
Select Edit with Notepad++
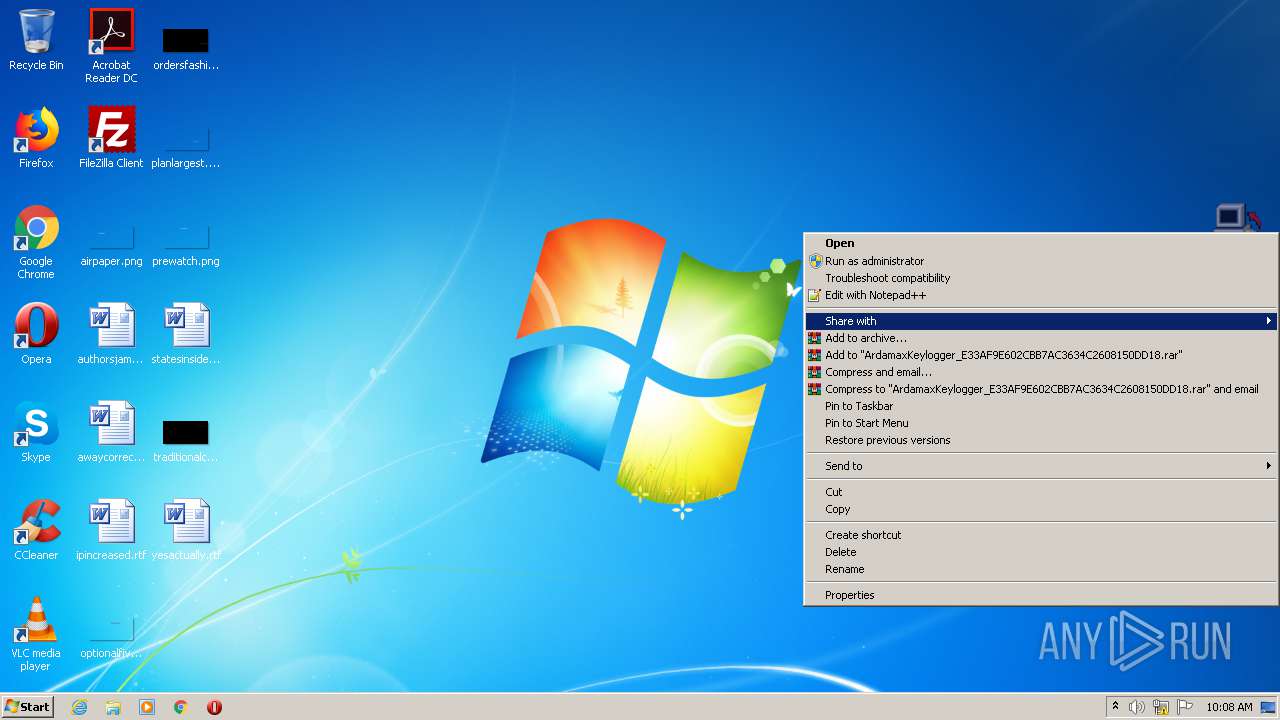click(1041, 295)
